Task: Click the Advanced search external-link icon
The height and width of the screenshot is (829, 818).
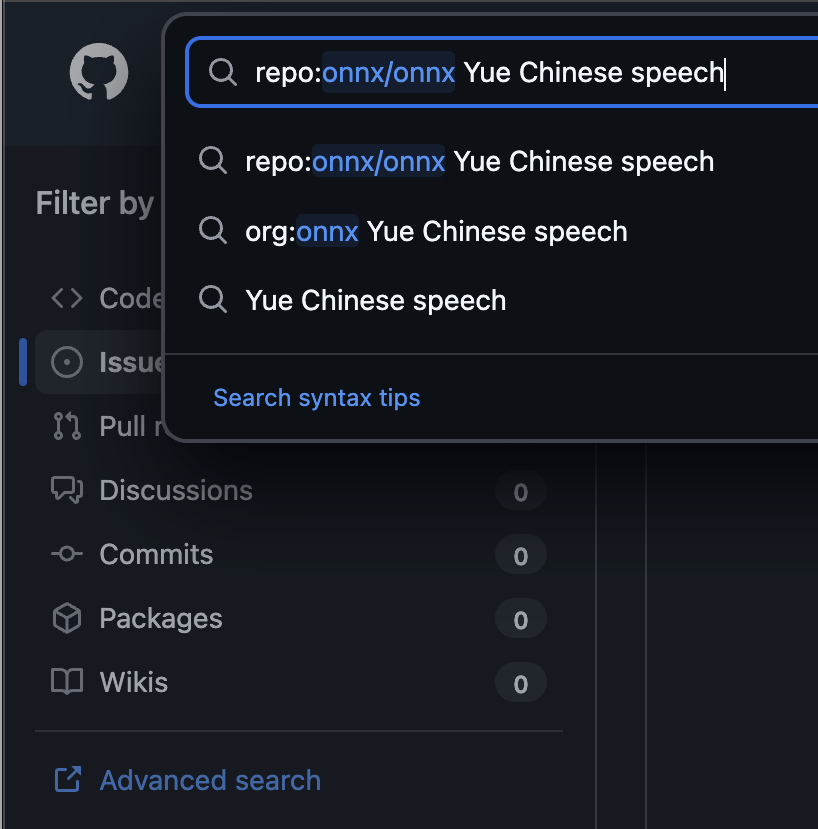Action: tap(67, 780)
